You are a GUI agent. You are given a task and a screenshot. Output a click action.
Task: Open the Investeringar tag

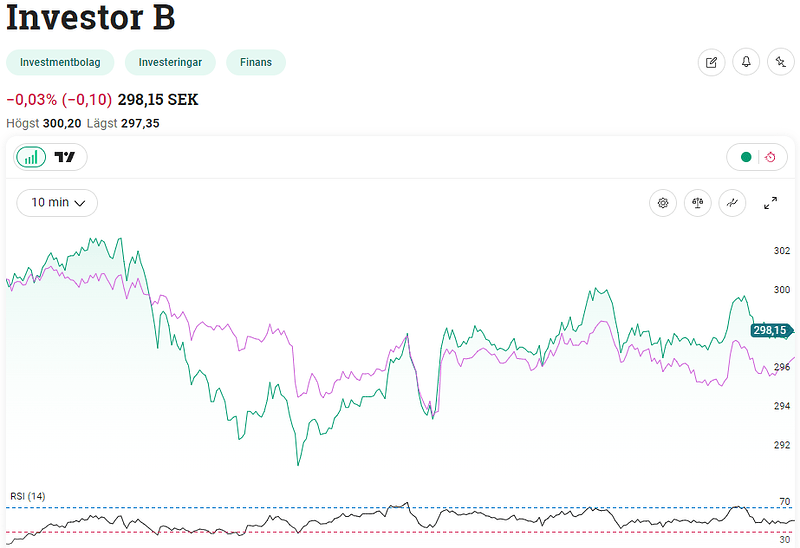[170, 62]
